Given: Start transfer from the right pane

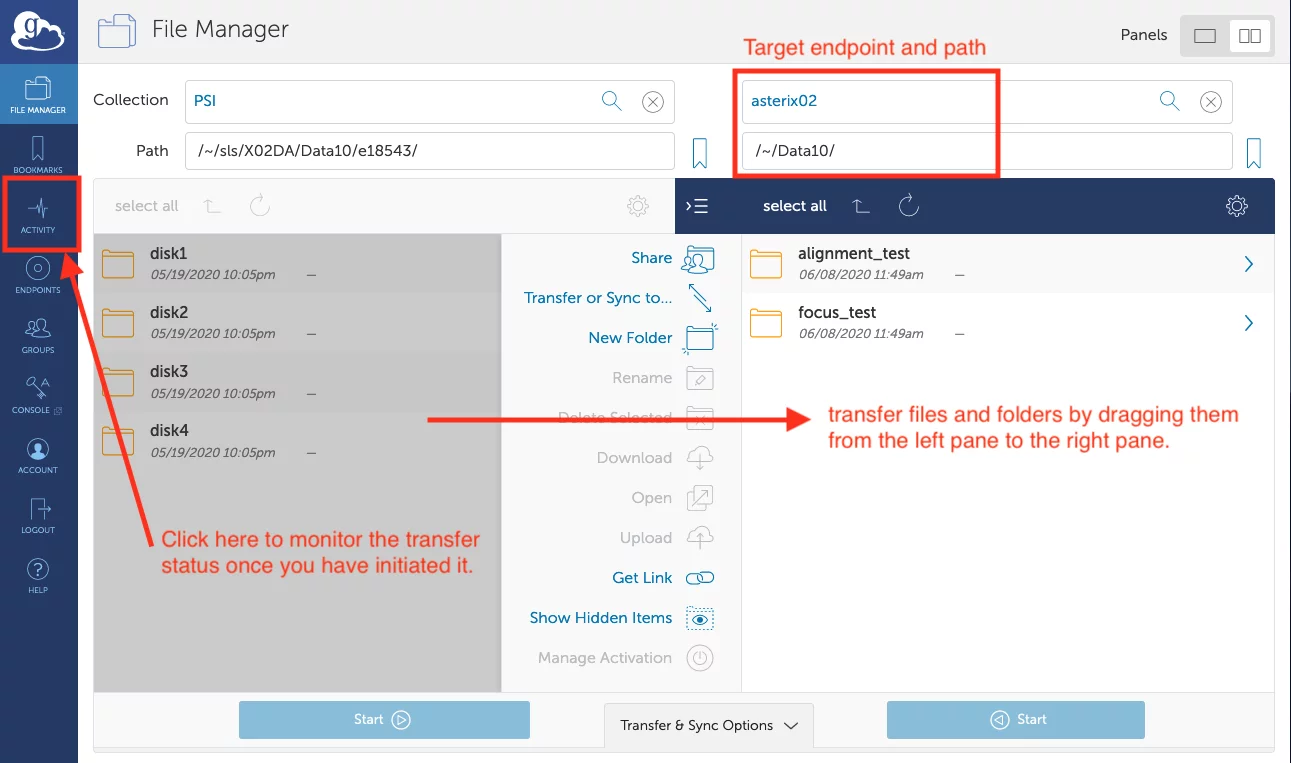Looking at the screenshot, I should (x=1016, y=719).
